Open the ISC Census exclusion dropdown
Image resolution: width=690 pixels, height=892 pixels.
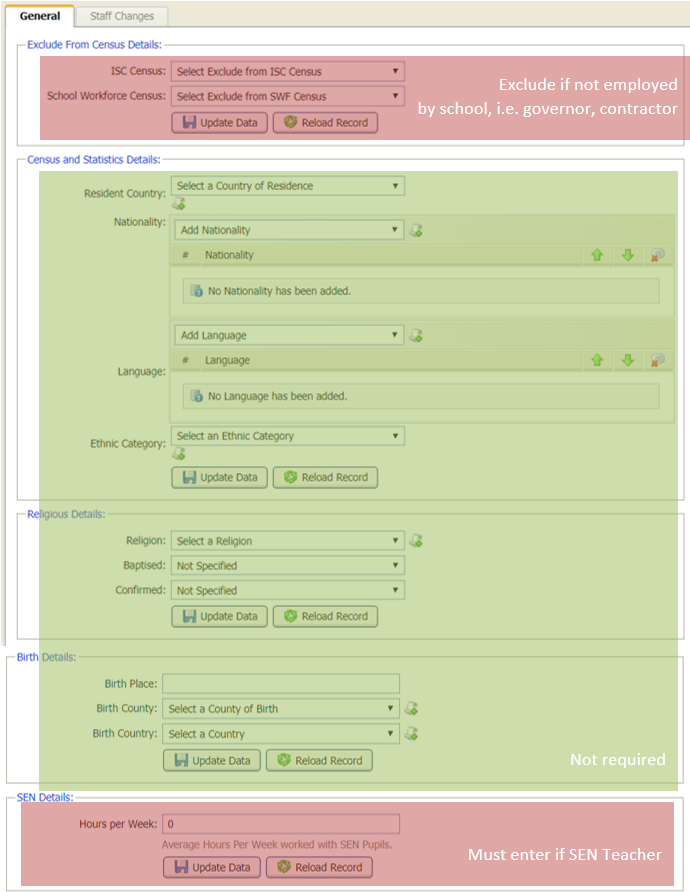point(288,72)
